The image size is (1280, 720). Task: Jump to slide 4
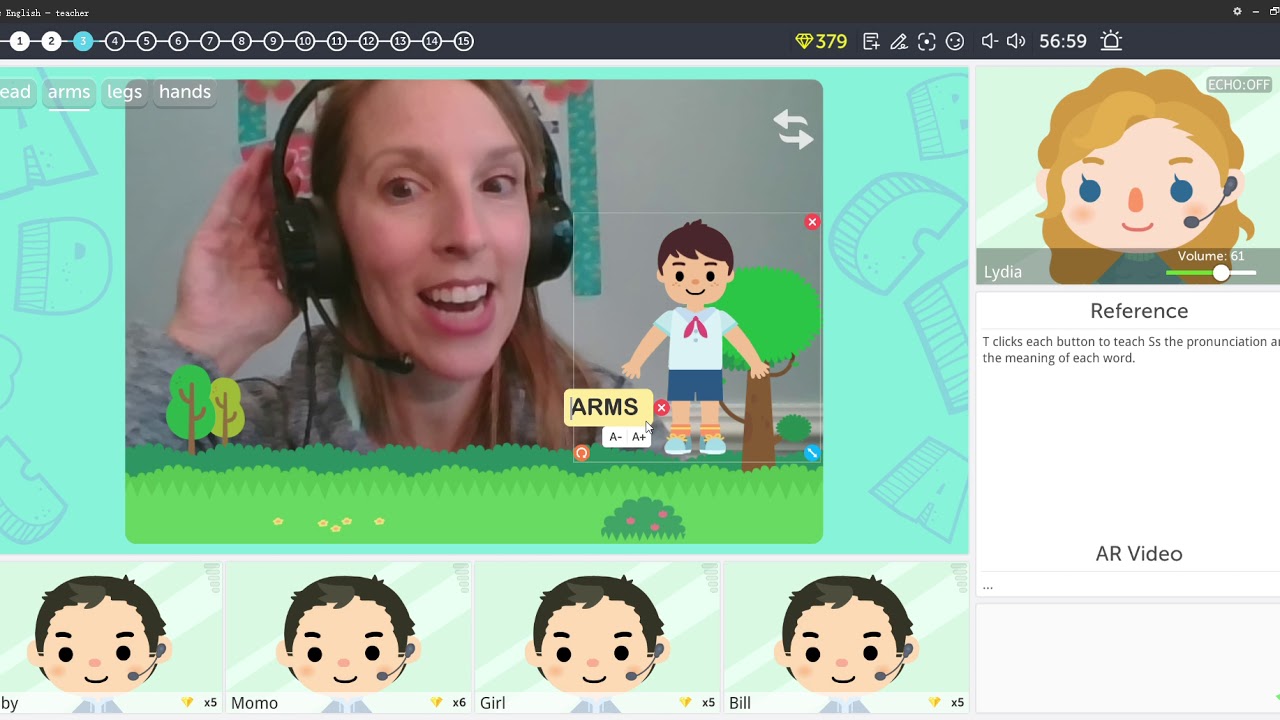pyautogui.click(x=115, y=41)
